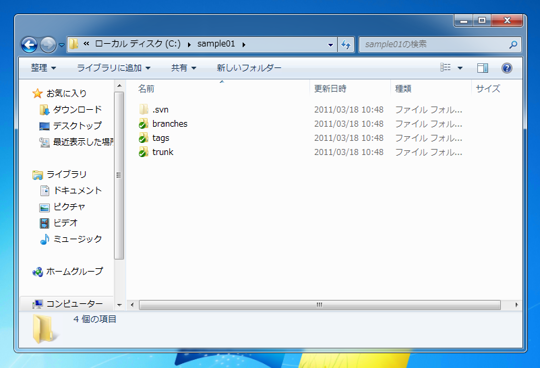Click the 最近表示した場所 icon

coord(44,142)
